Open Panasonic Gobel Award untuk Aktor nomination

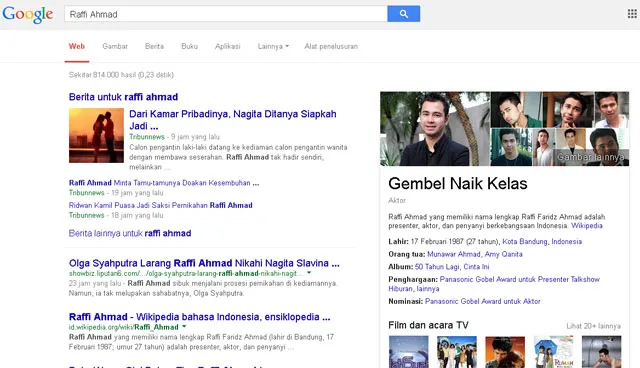coord(482,301)
